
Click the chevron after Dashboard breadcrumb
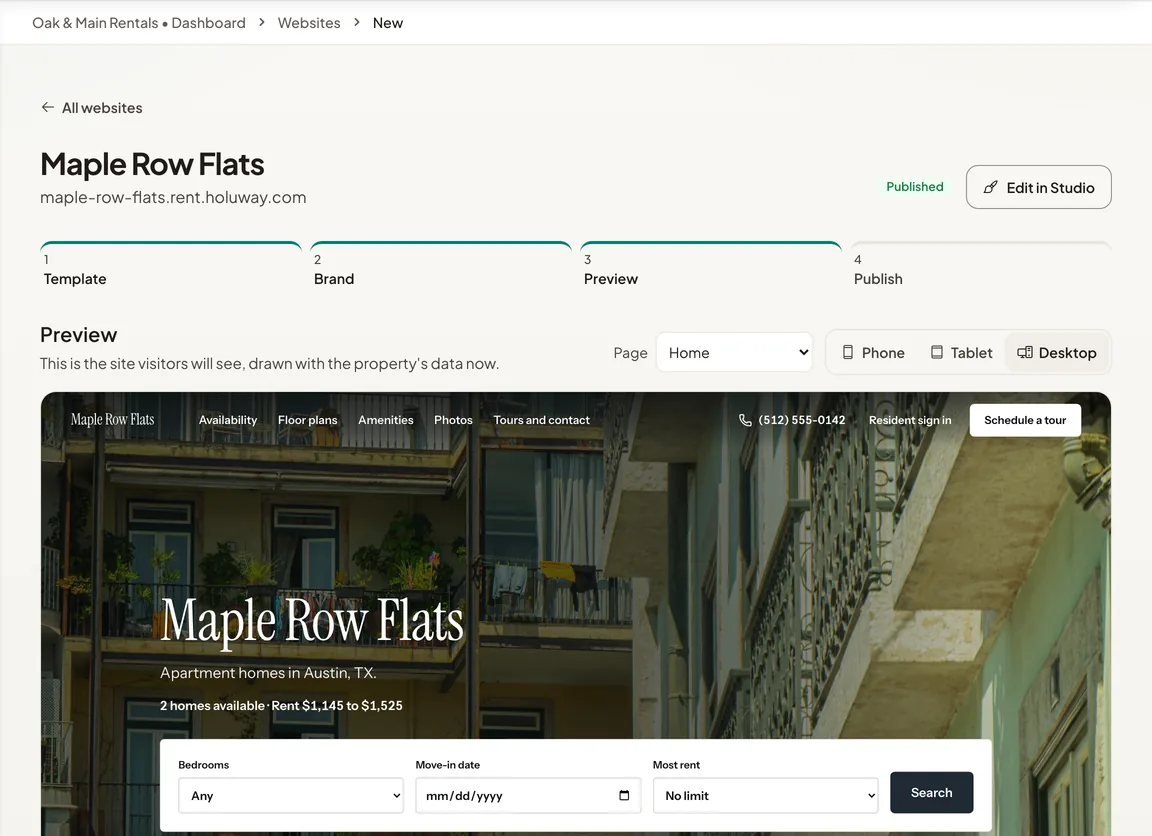[262, 23]
